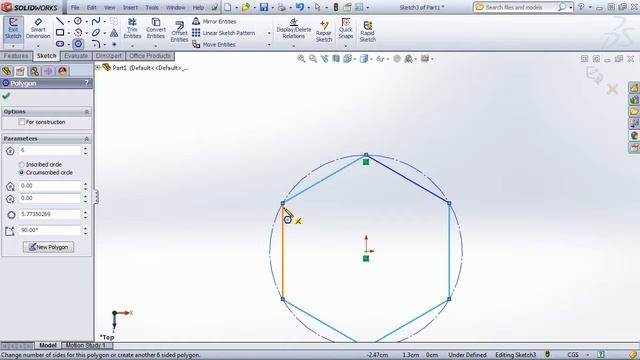Click the active Polygon tool icon
Viewport: 640px width, 360px height.
[78, 44]
